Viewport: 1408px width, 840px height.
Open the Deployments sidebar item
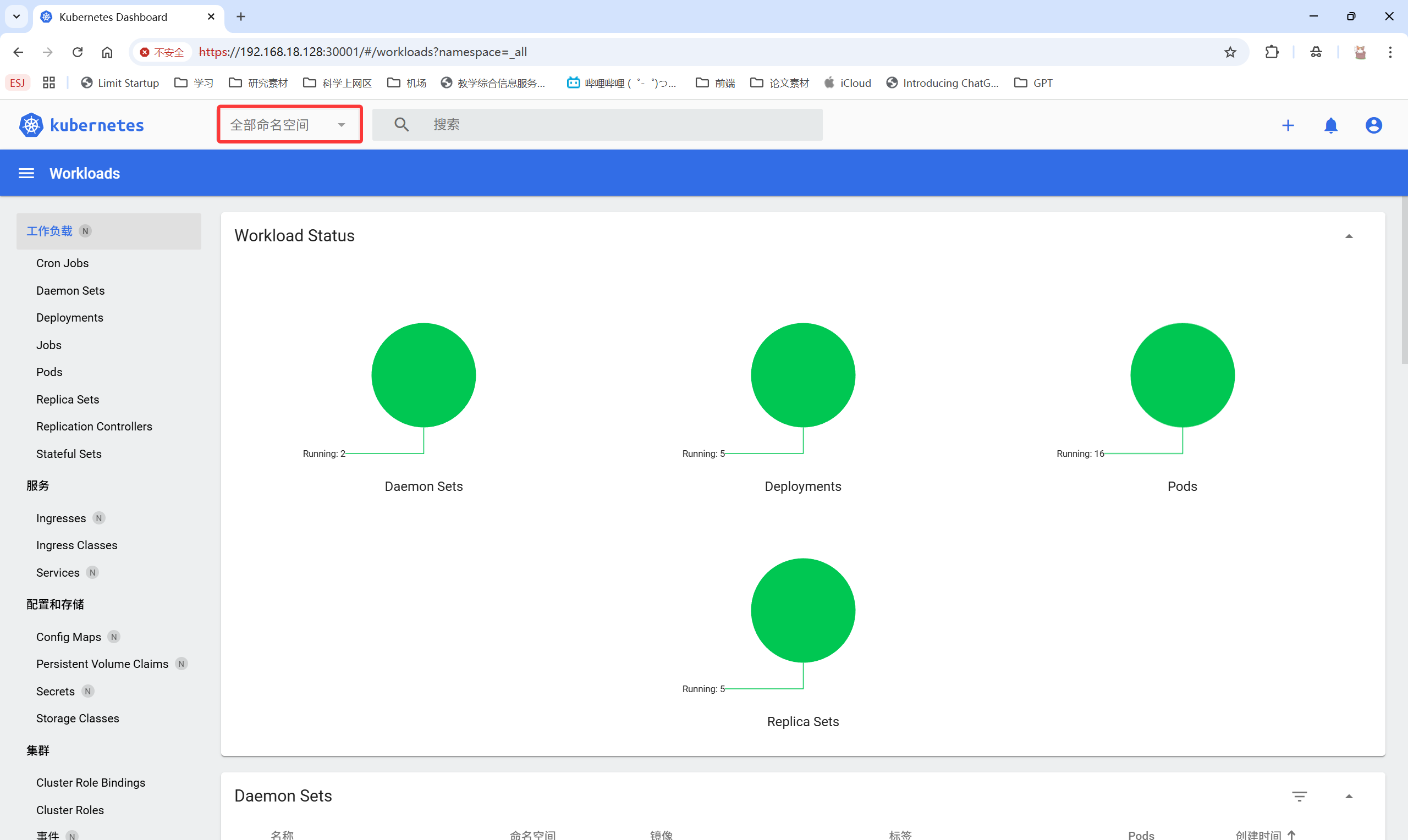click(70, 318)
